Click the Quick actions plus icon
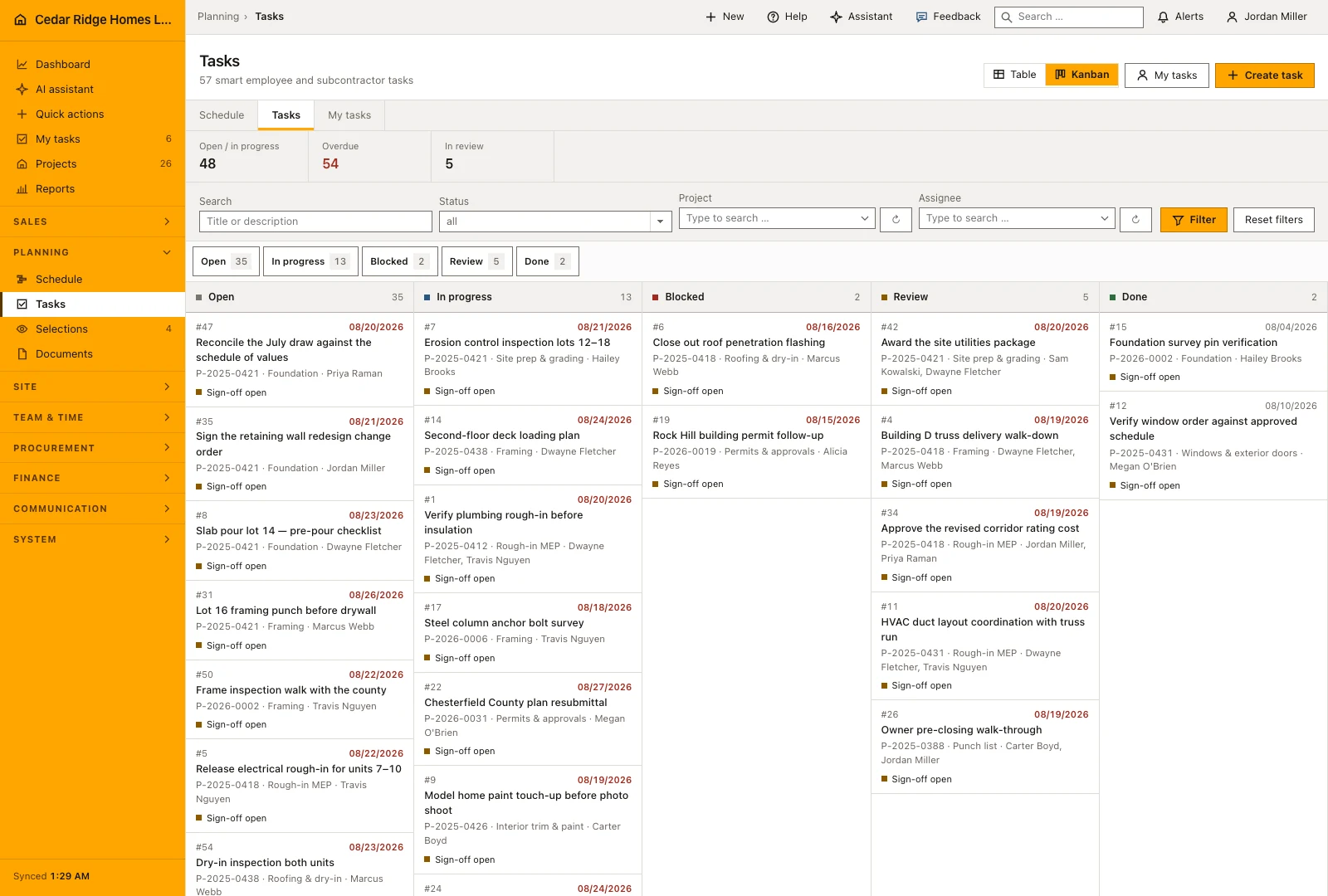1328x896 pixels. [22, 114]
